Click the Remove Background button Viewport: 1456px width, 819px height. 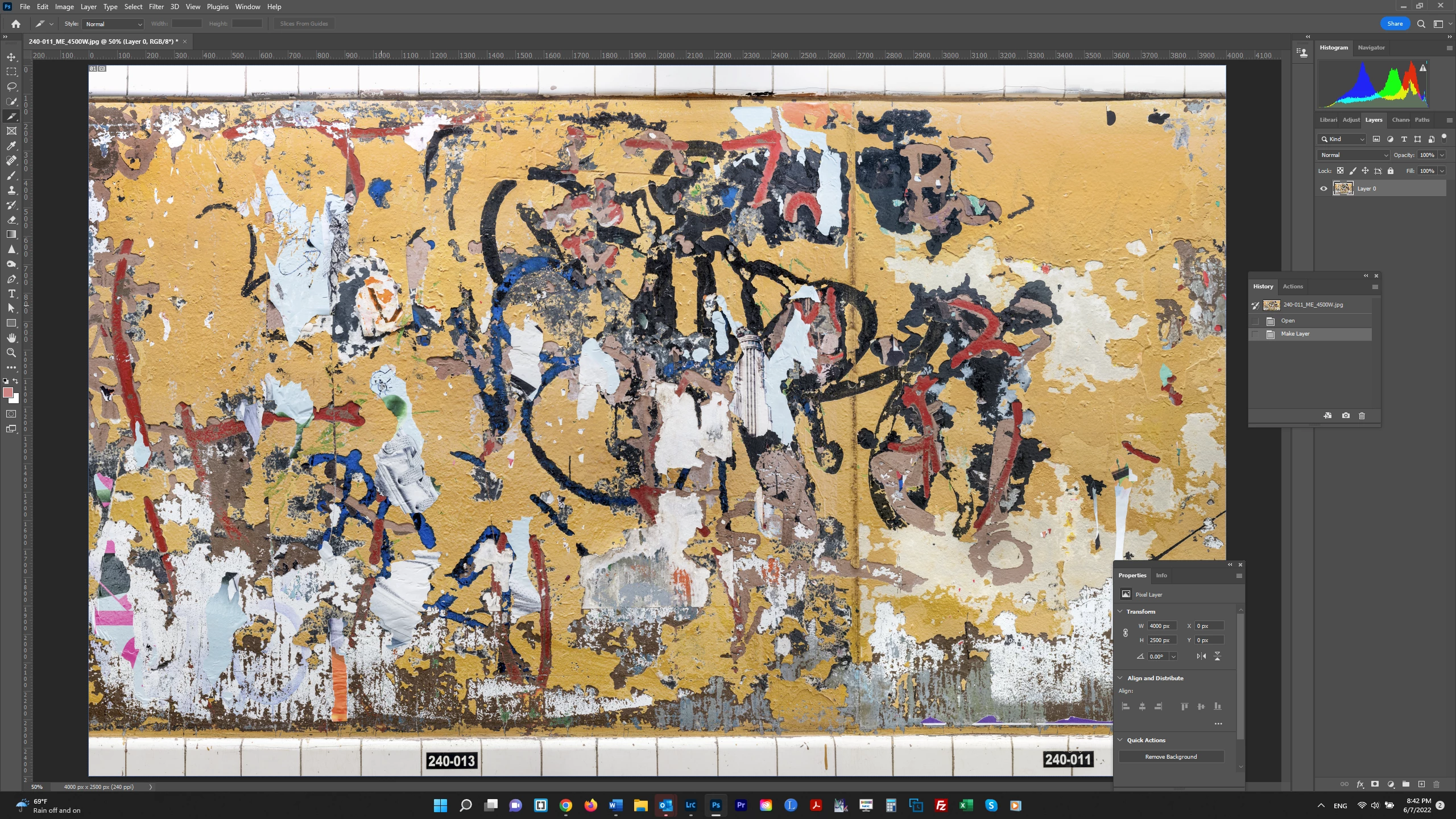(1170, 756)
